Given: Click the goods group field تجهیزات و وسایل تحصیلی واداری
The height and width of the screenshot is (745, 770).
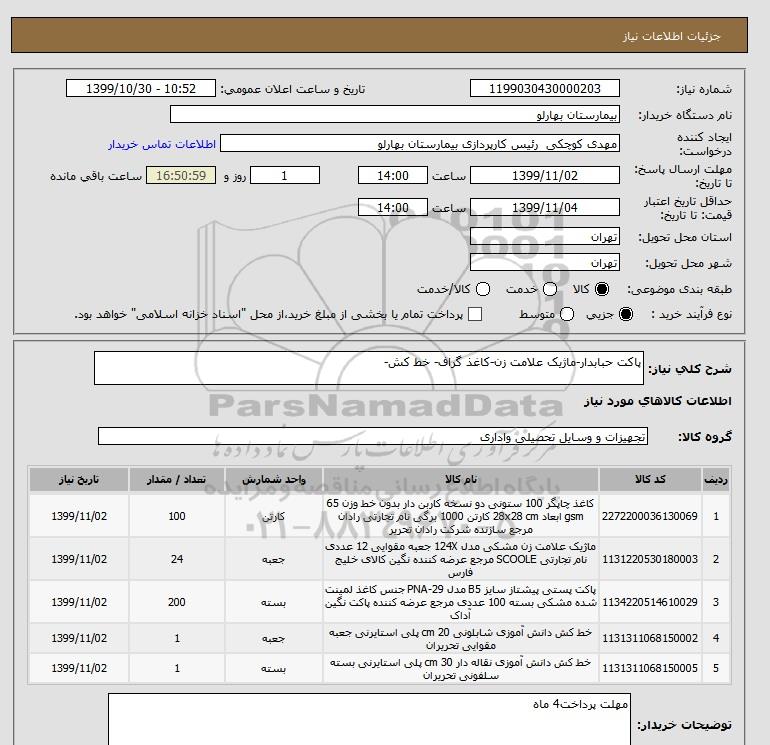Looking at the screenshot, I should (373, 436).
